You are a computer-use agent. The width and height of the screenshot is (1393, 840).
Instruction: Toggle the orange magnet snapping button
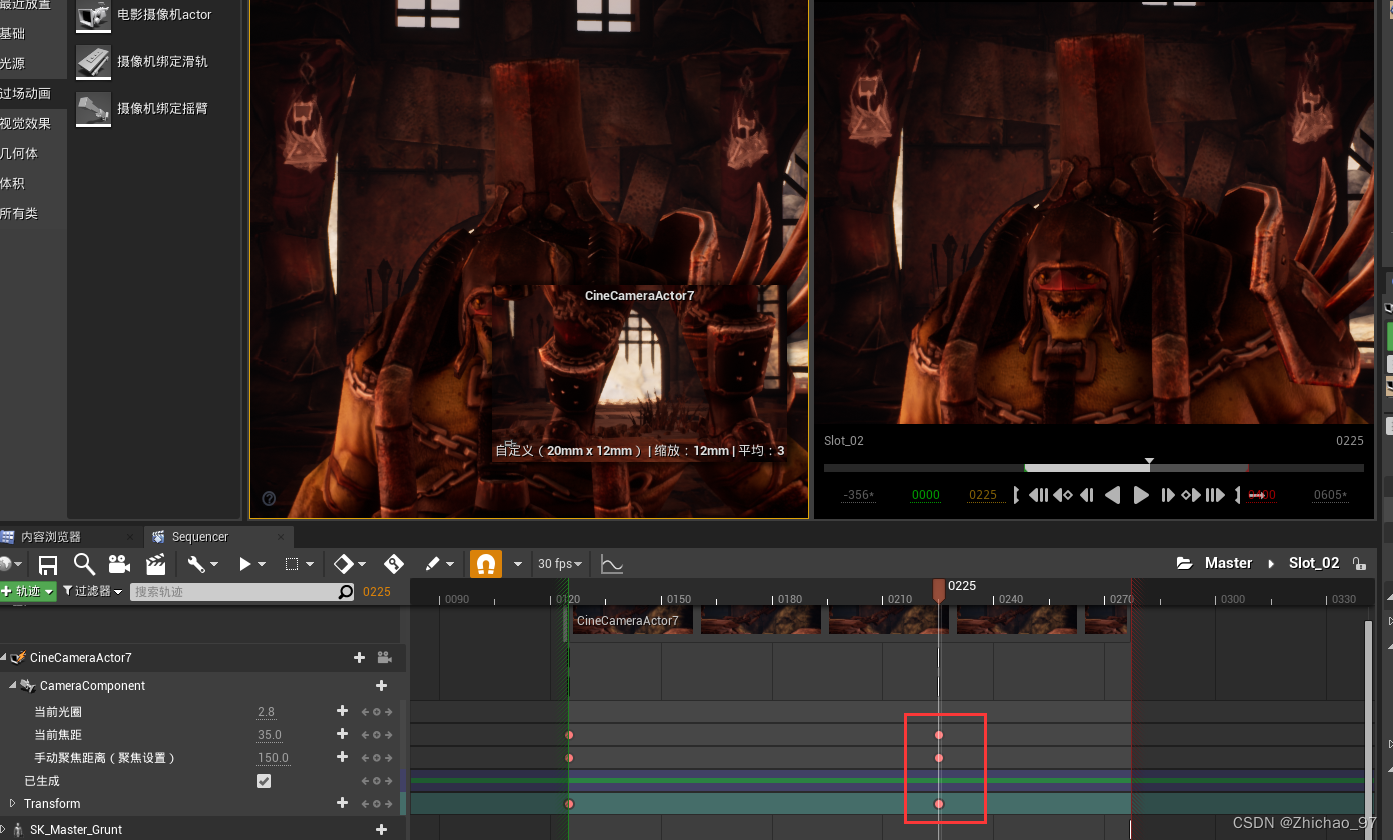[x=486, y=564]
